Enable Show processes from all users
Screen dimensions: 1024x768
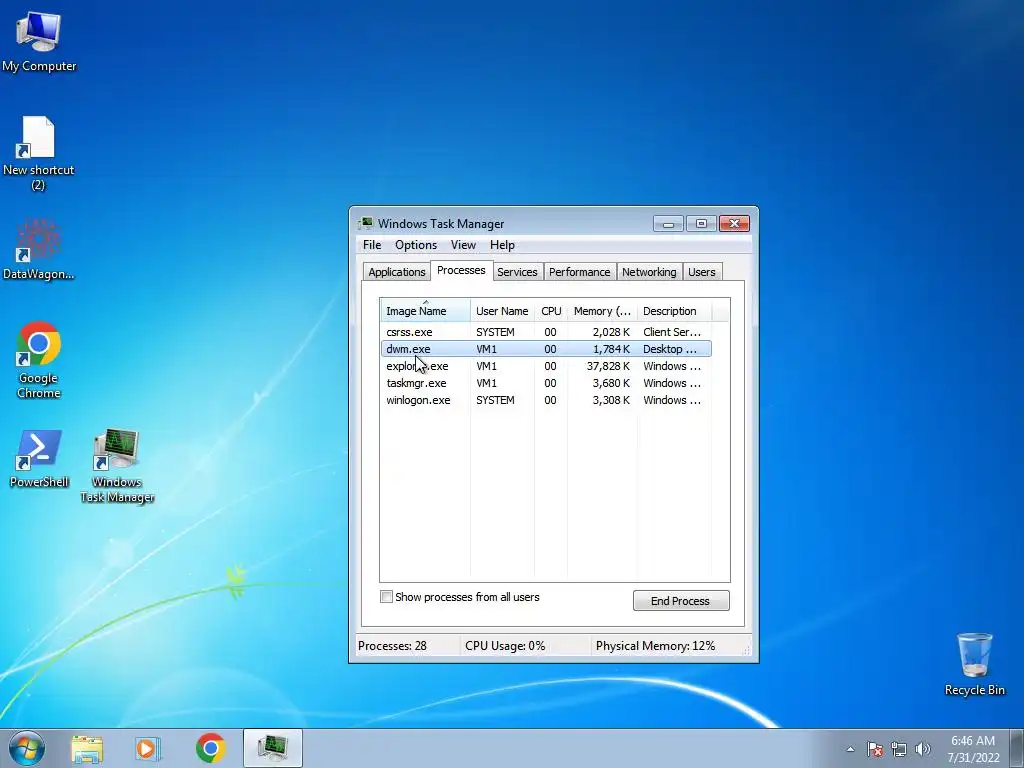point(387,597)
